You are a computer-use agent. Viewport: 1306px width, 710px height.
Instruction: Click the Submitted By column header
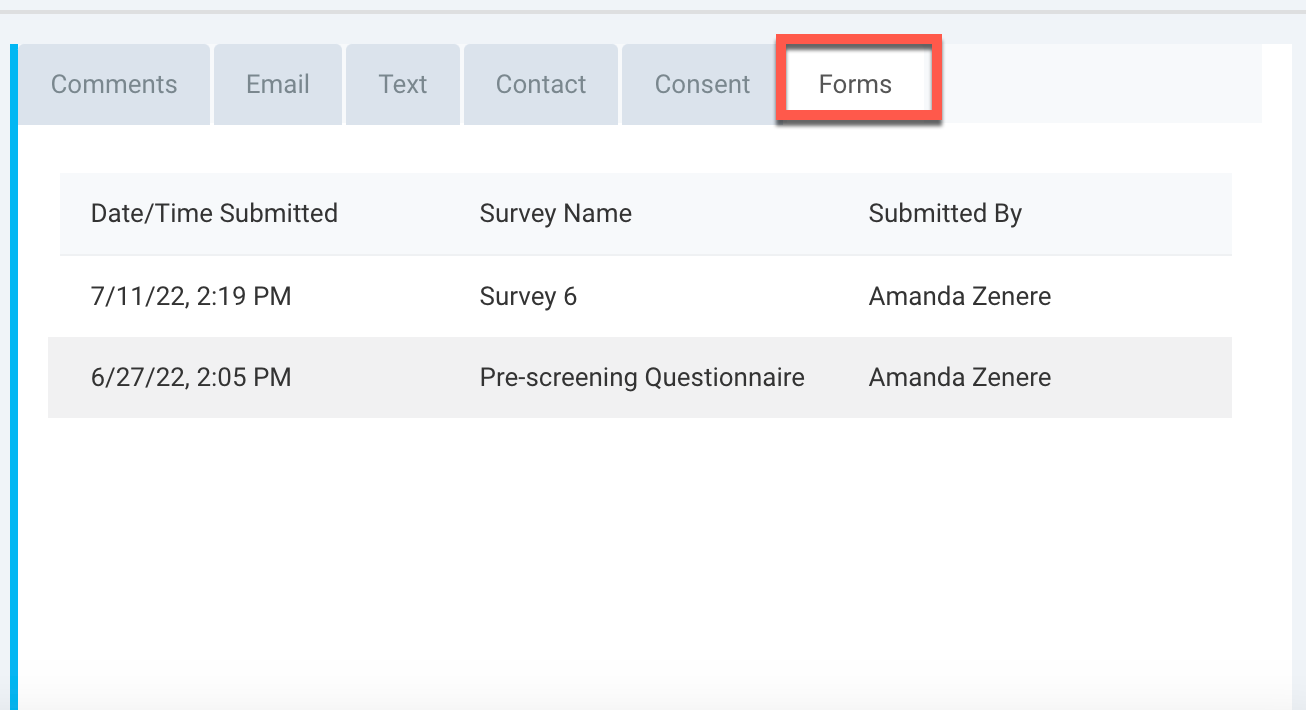(x=945, y=213)
